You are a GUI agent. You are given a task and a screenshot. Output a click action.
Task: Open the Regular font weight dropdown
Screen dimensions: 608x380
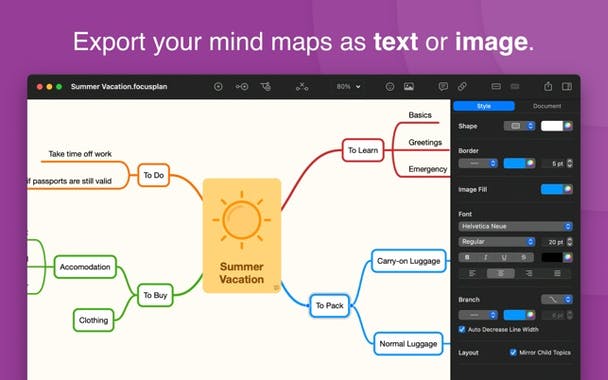coord(497,242)
